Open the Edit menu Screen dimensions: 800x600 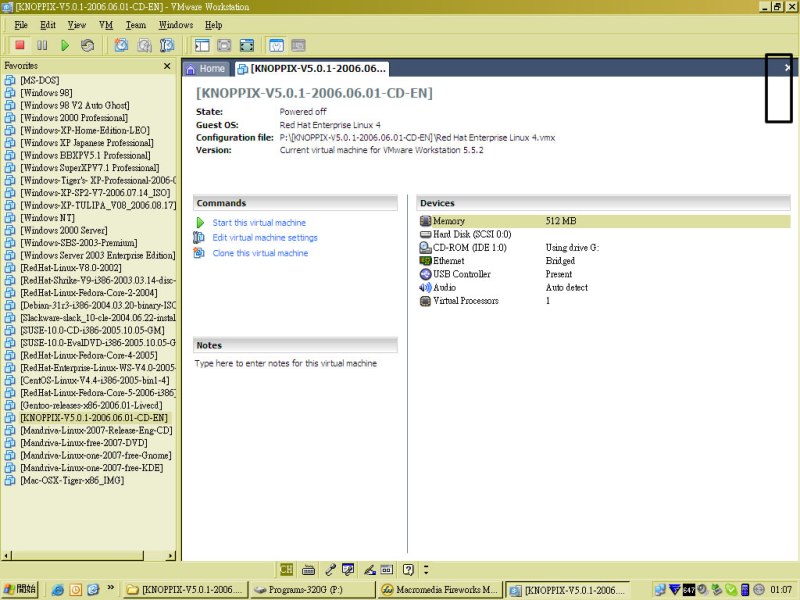[48, 25]
